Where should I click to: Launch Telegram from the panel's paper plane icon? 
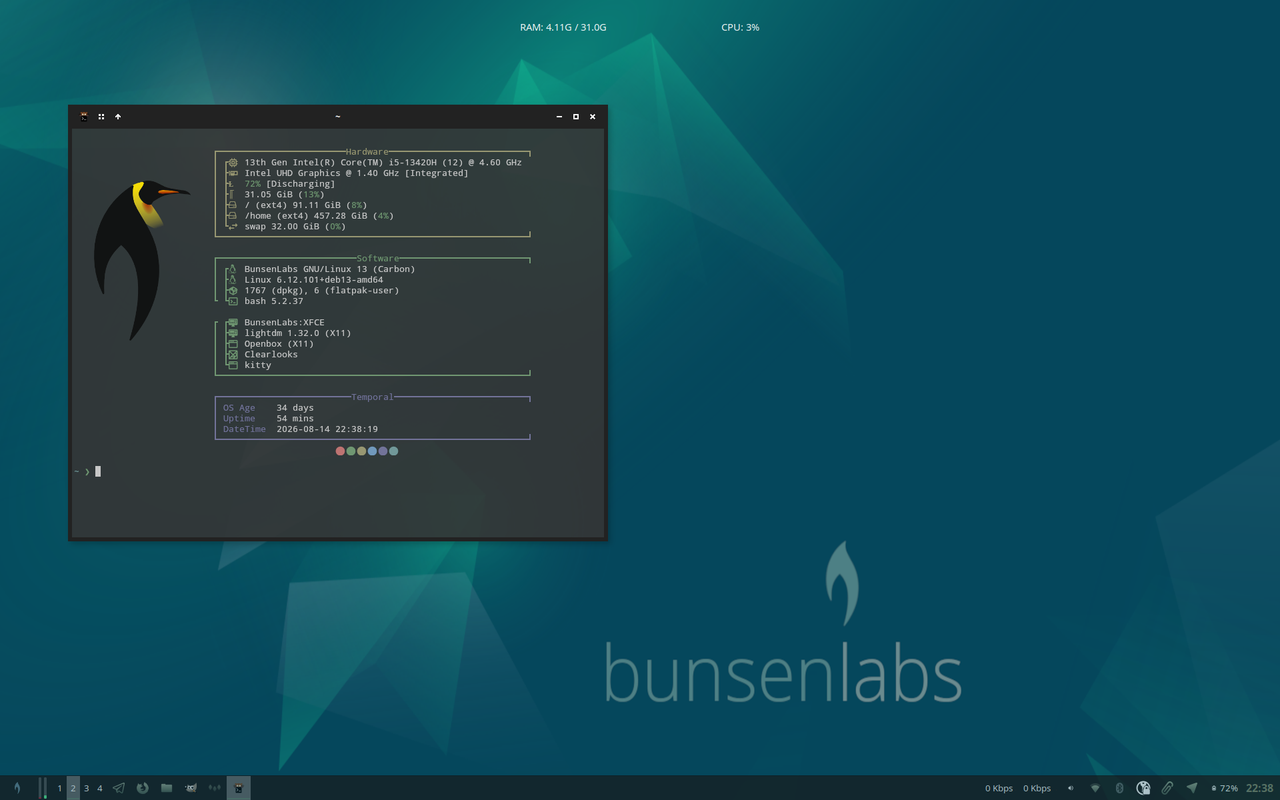[x=119, y=788]
